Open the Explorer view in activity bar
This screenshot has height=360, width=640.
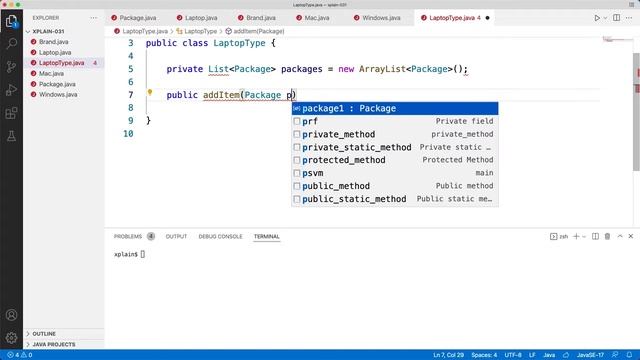(x=11, y=21)
